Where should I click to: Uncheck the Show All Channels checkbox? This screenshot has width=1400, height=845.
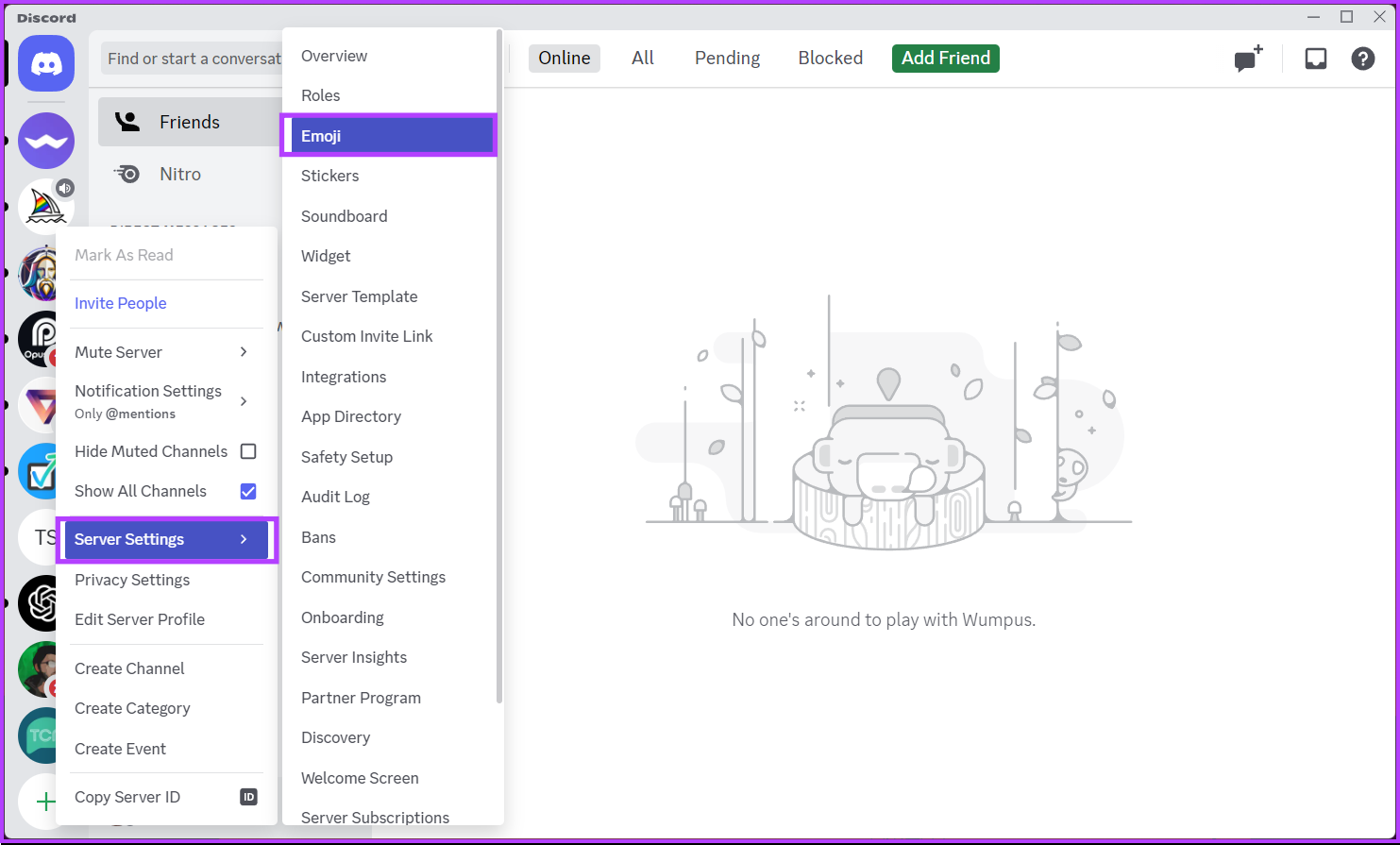click(248, 491)
